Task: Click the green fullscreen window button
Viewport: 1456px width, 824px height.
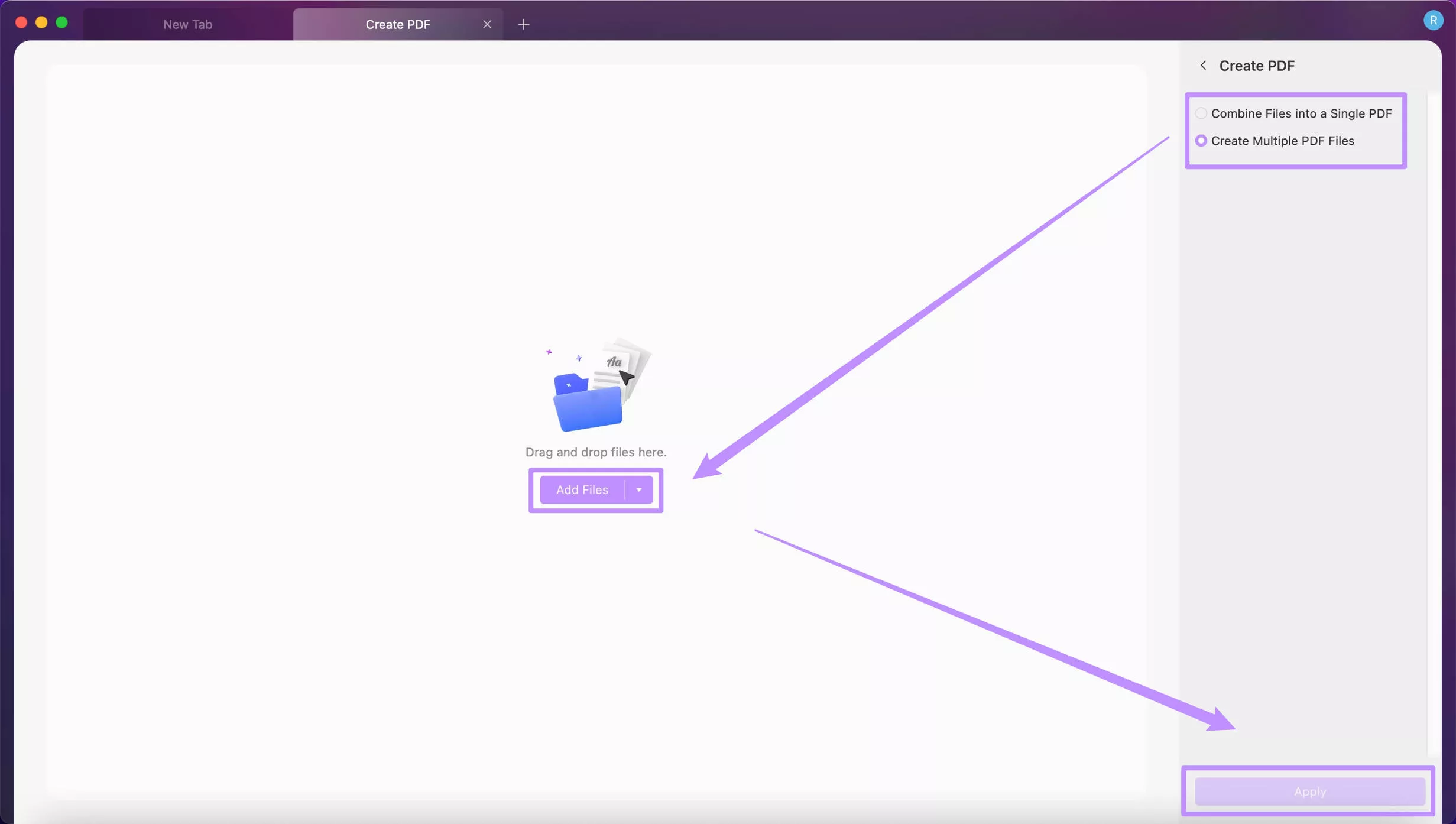Action: [61, 22]
